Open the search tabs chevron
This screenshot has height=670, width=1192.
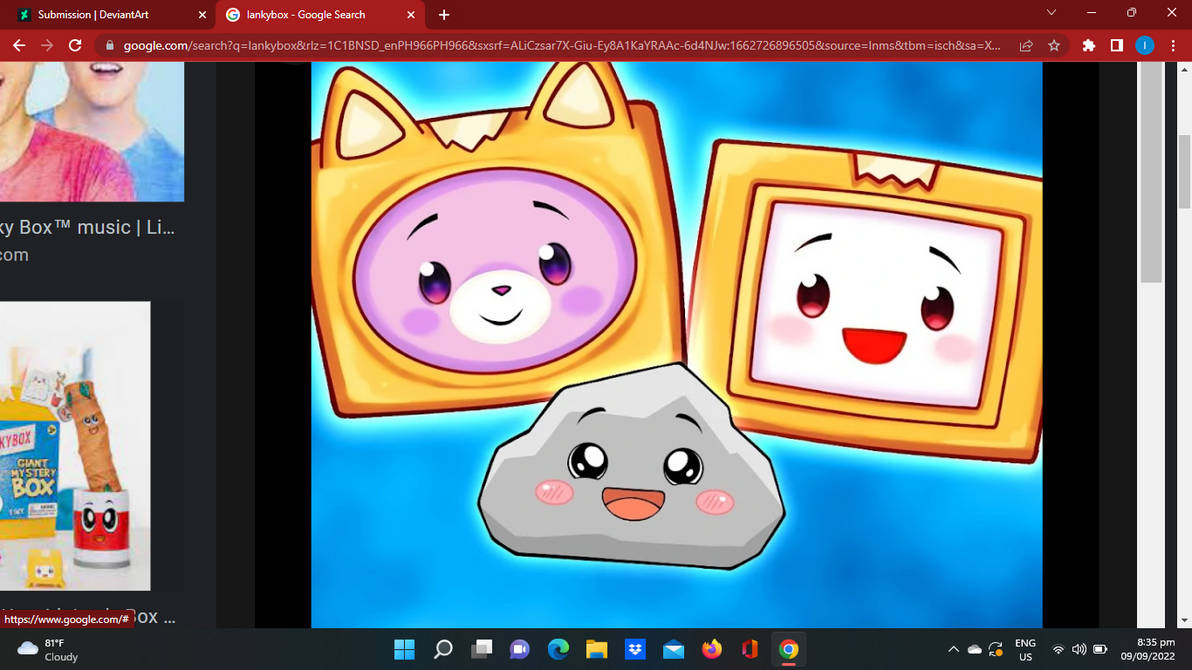(1051, 14)
